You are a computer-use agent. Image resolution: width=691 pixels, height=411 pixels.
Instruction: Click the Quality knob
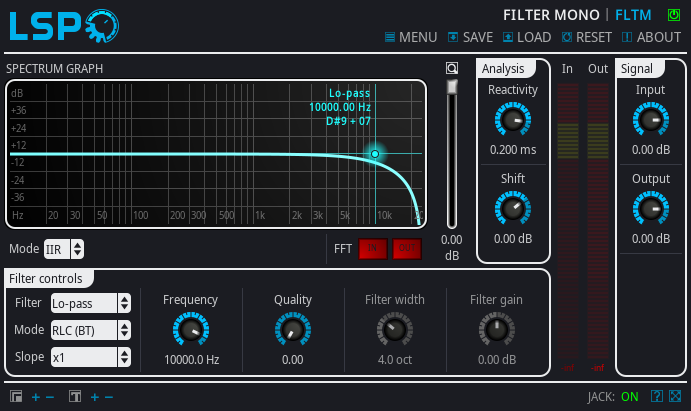293,330
